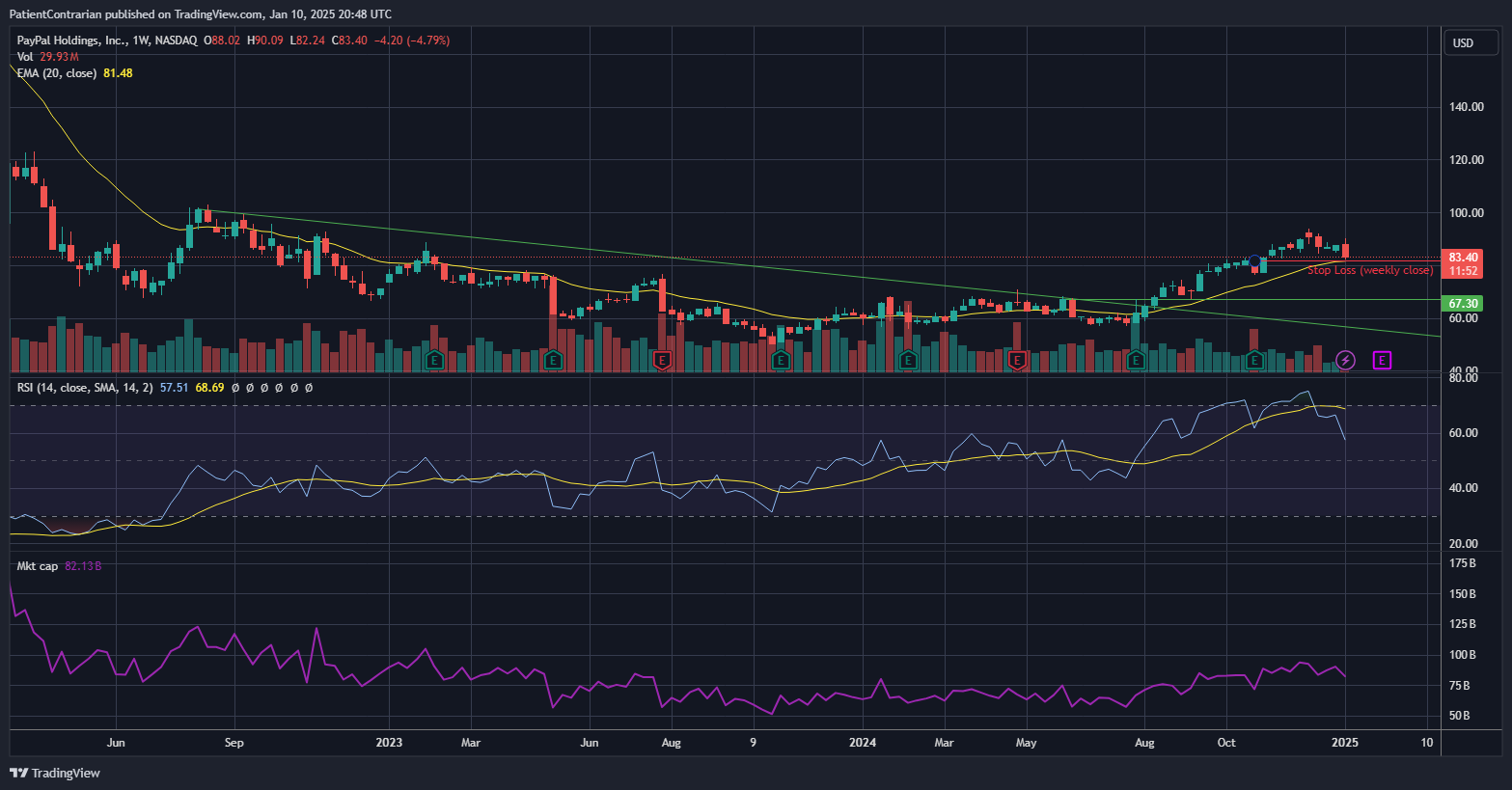The image size is (1512, 790).
Task: Click the 20.00 RSI axis label
Action: coord(1464,544)
